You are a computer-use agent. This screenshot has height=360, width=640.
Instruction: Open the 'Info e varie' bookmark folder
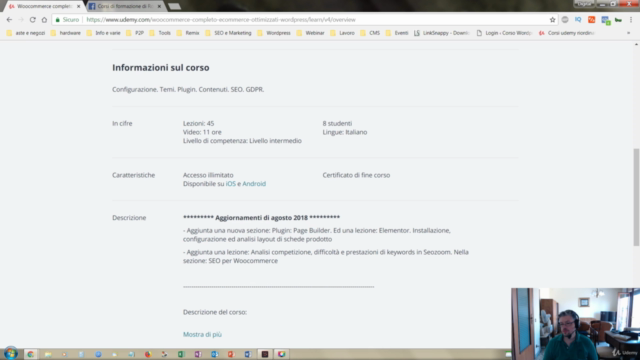click(x=104, y=33)
